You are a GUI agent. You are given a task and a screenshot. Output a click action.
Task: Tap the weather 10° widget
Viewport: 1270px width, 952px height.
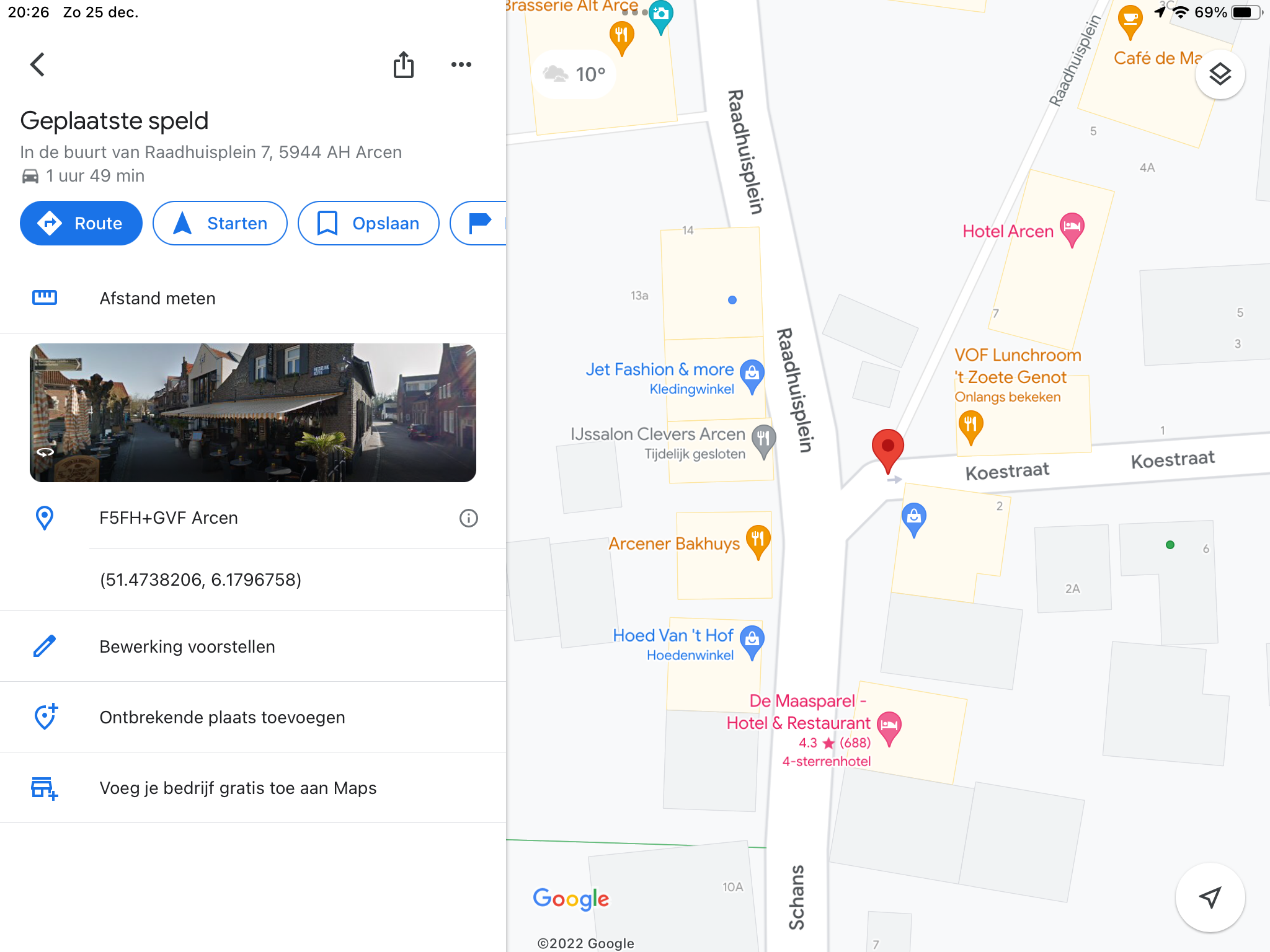point(574,74)
